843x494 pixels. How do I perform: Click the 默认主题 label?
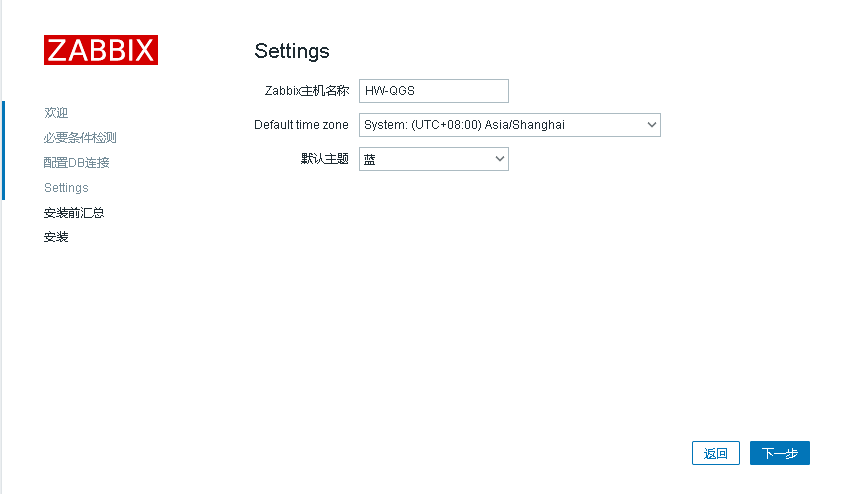coord(325,159)
